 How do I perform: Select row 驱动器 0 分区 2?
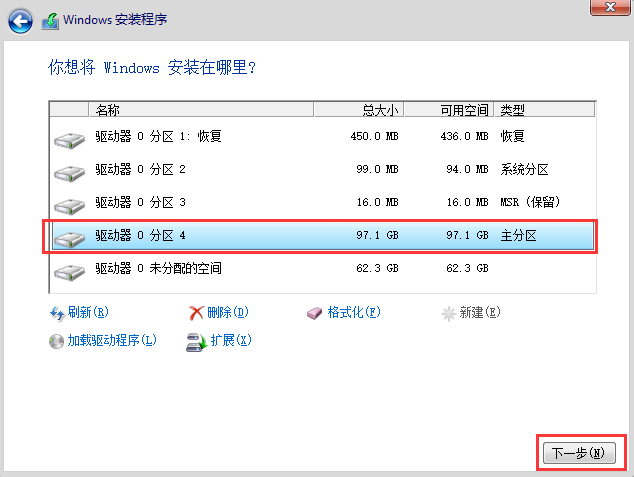pos(323,169)
